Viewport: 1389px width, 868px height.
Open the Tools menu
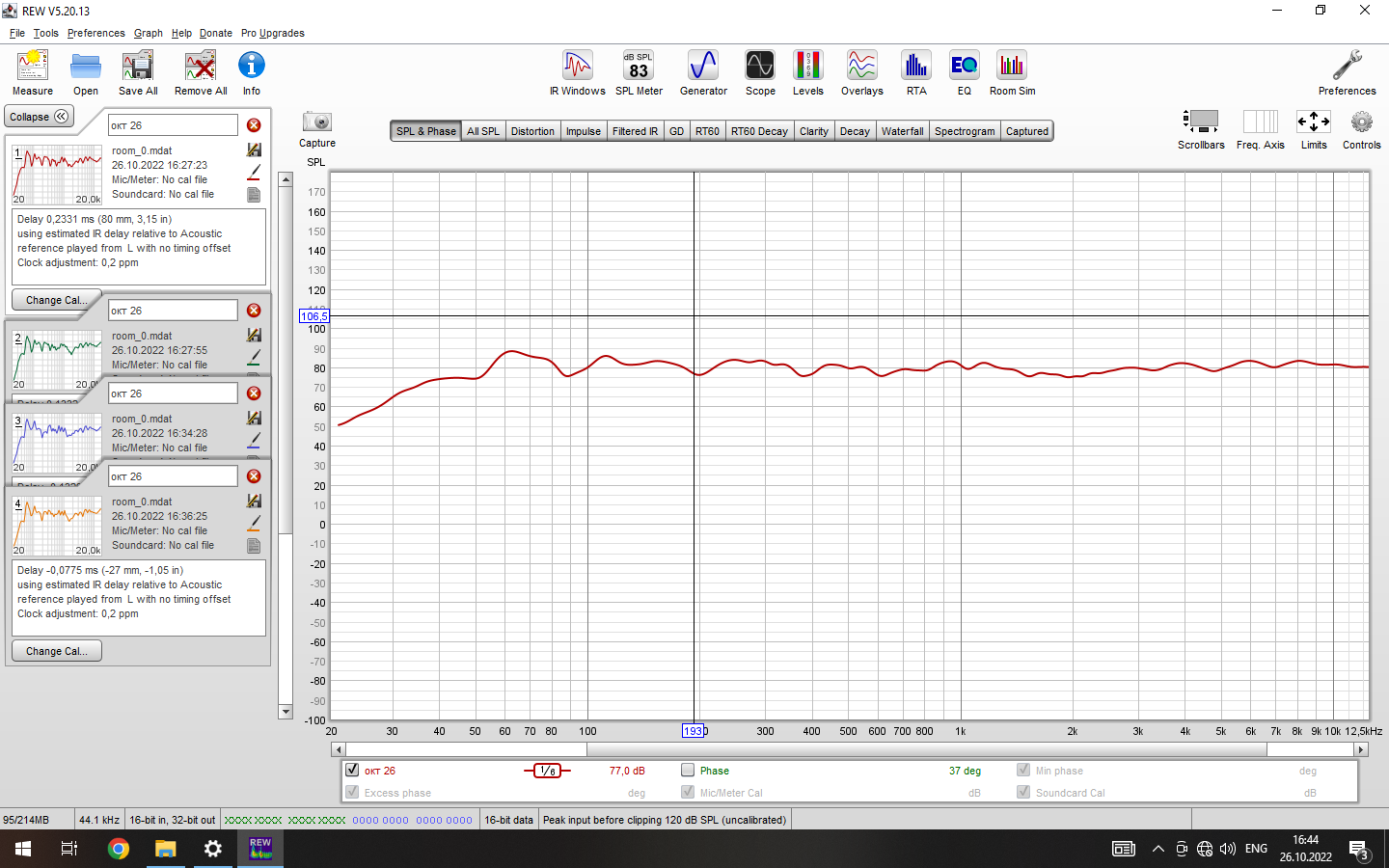pos(46,33)
